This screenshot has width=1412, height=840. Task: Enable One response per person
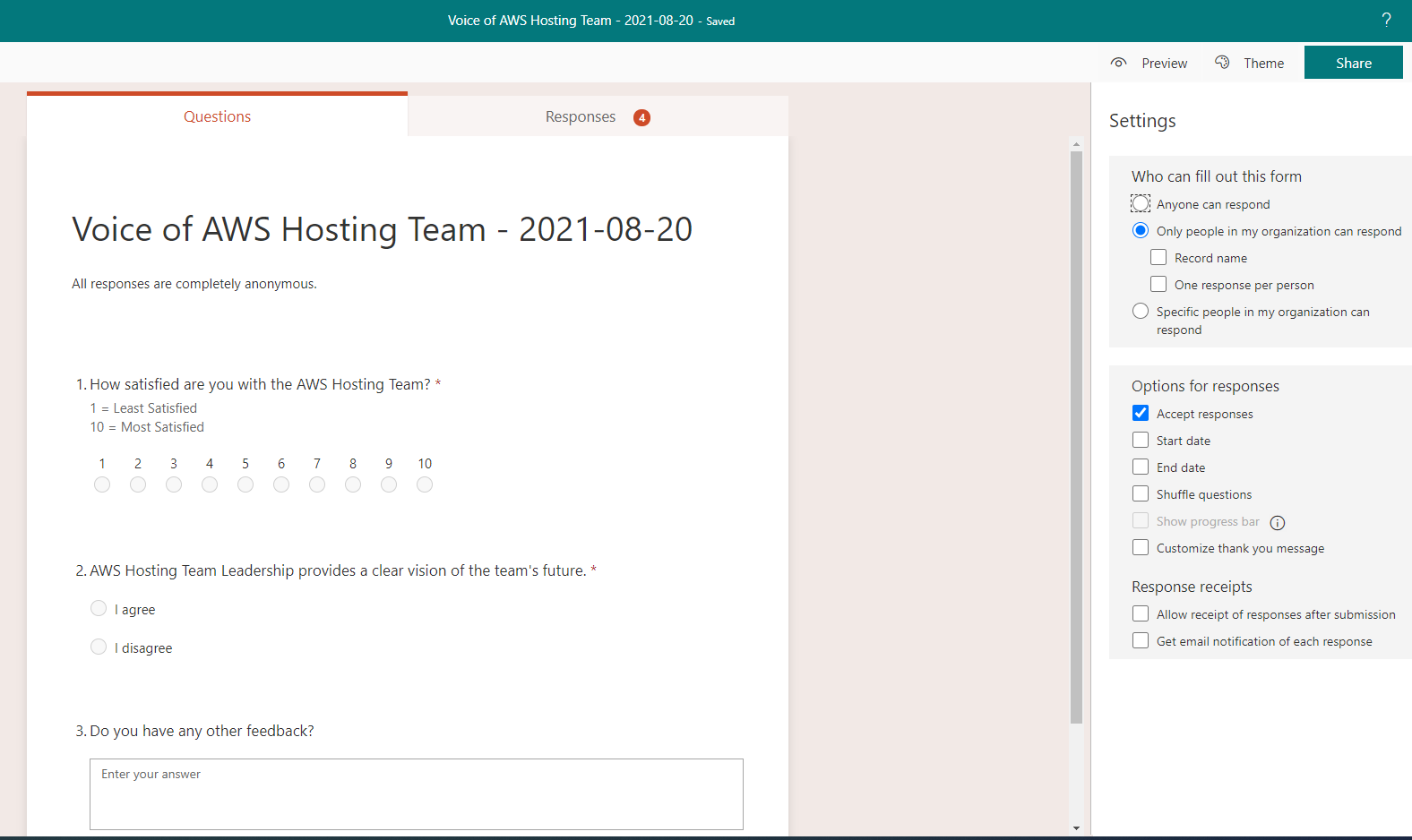(1158, 284)
